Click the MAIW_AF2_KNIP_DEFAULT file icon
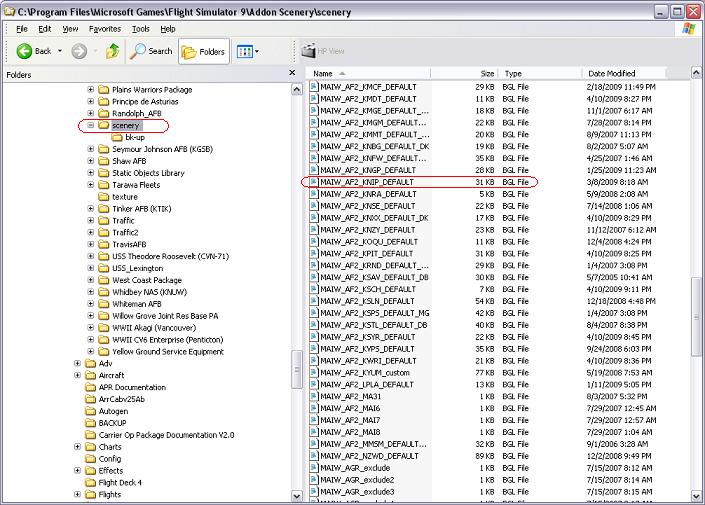The image size is (705, 505). point(314,182)
